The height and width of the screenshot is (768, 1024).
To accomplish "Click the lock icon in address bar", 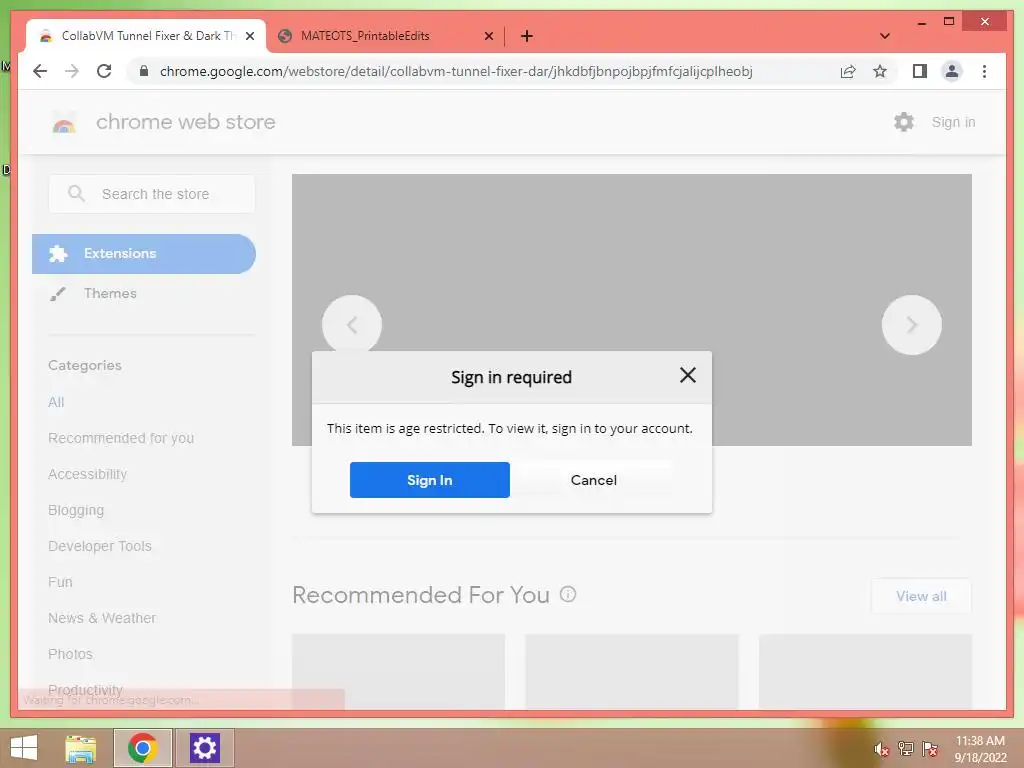I will pos(144,71).
